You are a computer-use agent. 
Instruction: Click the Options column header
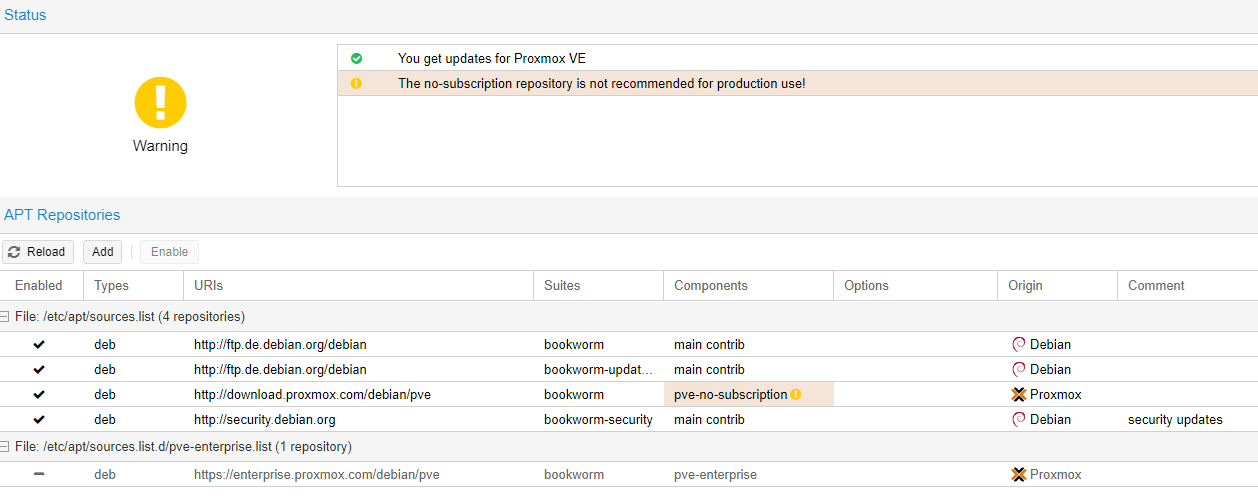tap(915, 285)
